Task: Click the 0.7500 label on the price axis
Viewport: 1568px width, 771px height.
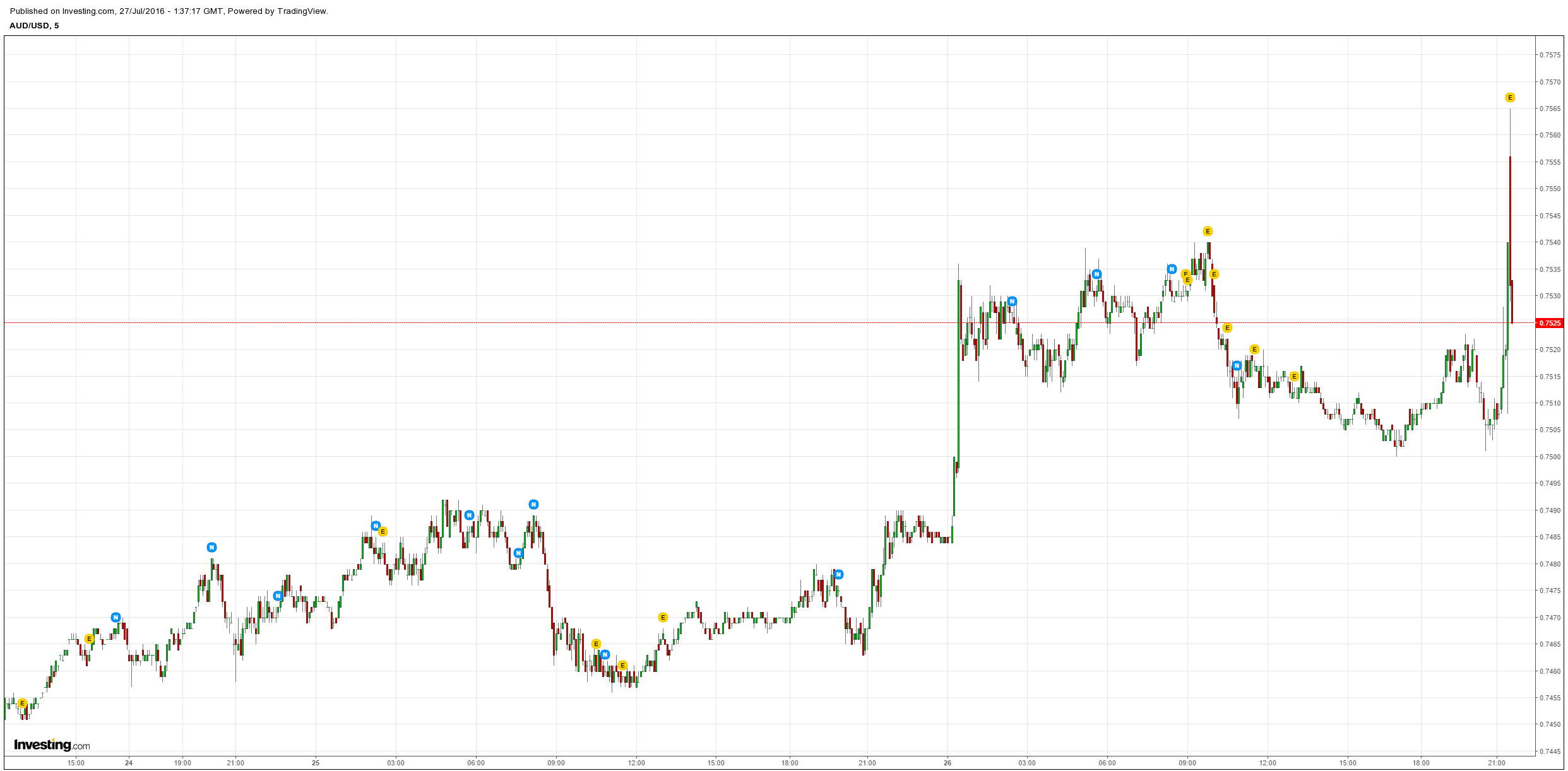Action: pos(1550,457)
